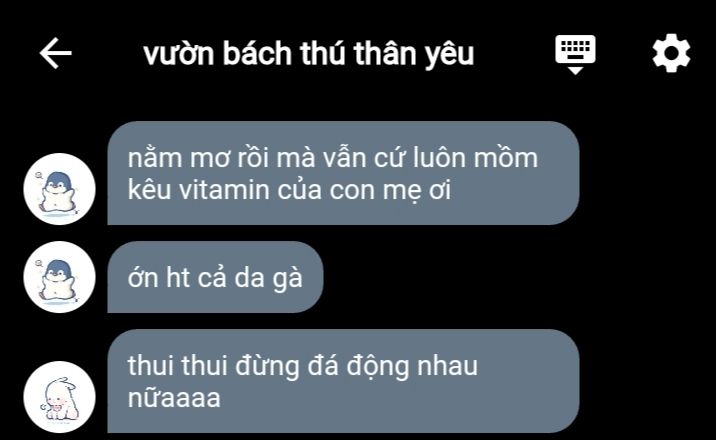The image size is (716, 440).
Task: Tap the penguin avatar beside the vitamin message
Action: (59, 189)
